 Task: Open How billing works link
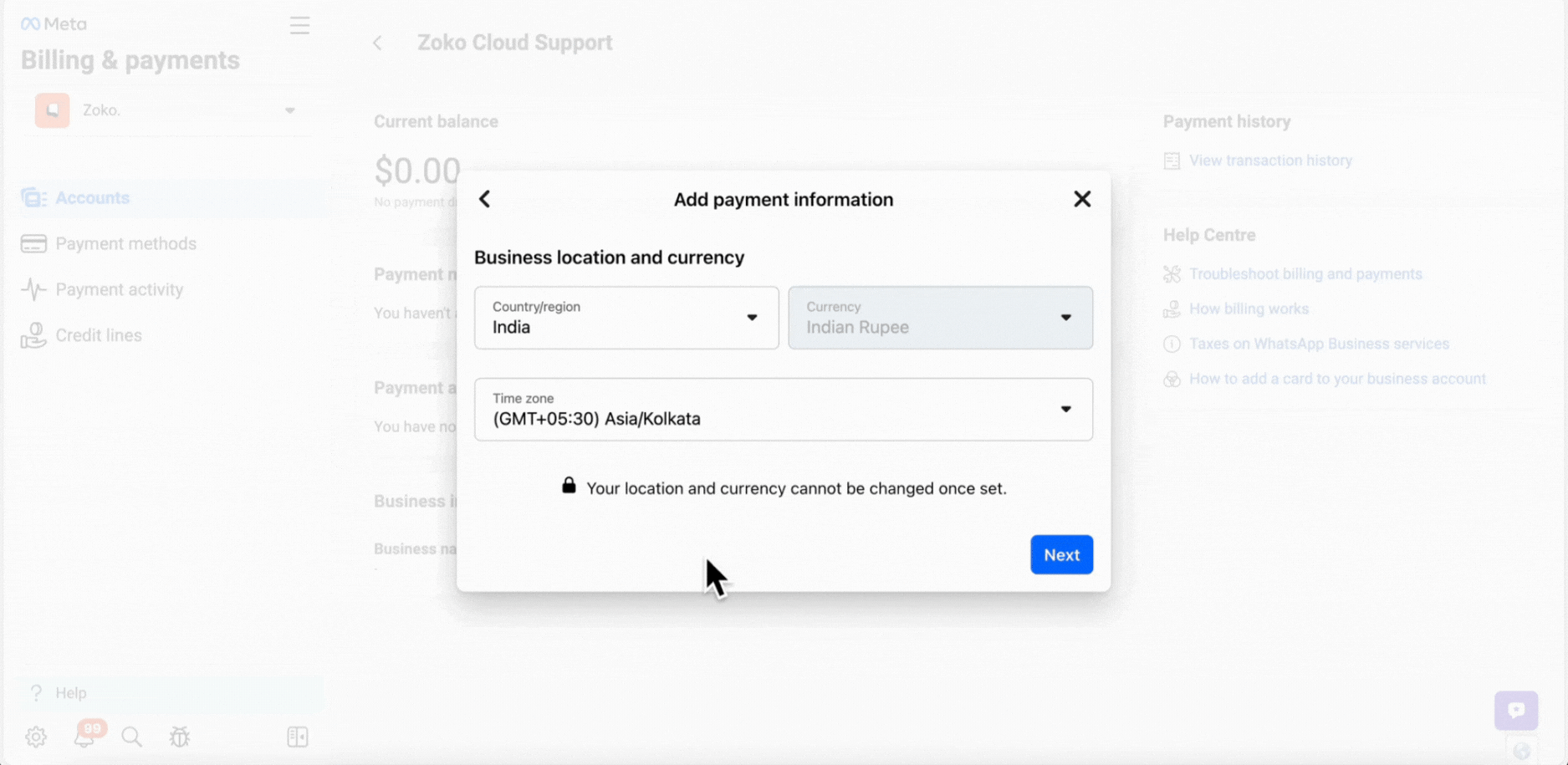1249,309
